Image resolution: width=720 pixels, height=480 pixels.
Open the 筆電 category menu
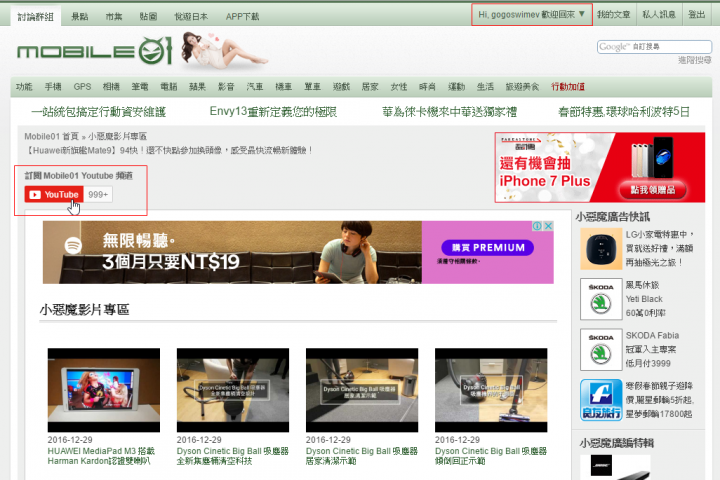click(140, 87)
